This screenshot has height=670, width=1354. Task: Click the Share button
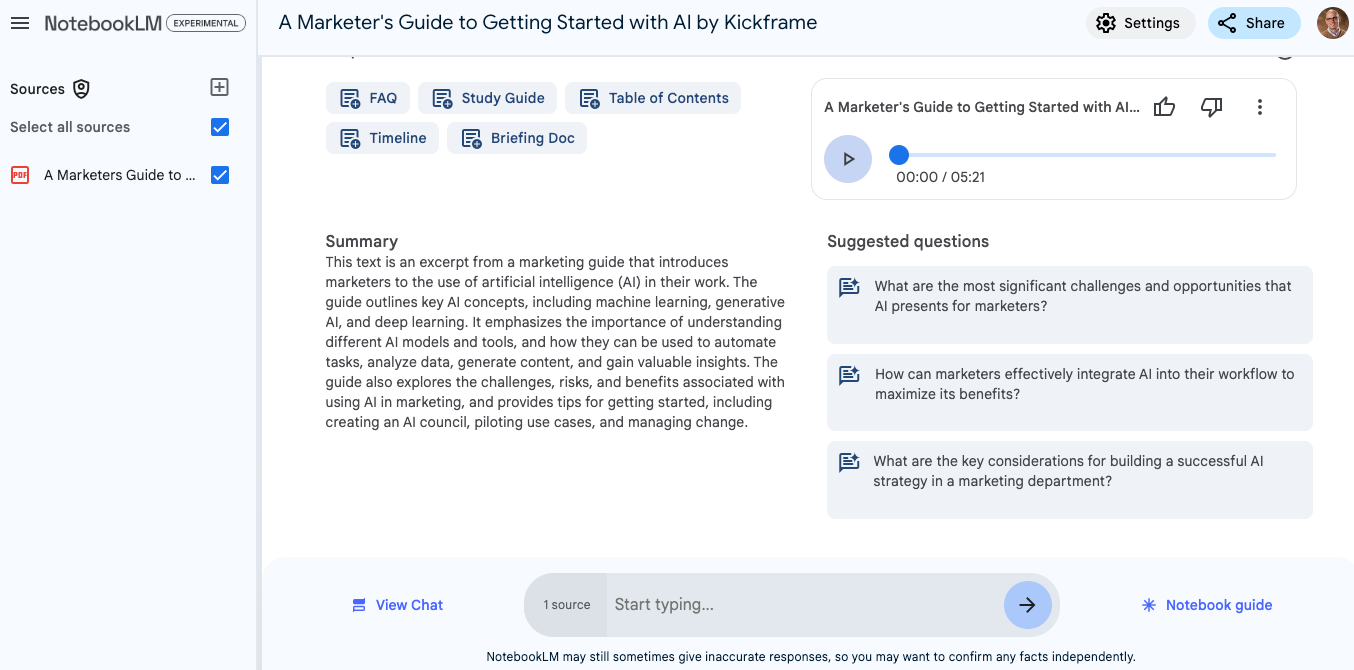click(x=1254, y=23)
